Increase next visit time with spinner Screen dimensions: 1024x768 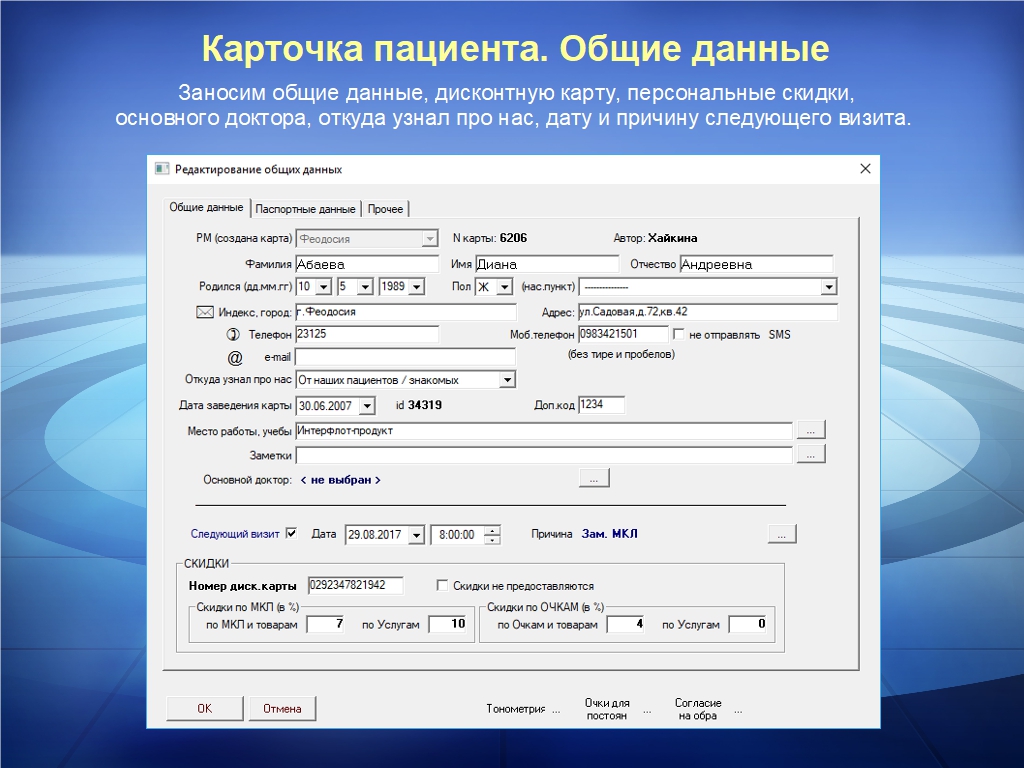(492, 530)
